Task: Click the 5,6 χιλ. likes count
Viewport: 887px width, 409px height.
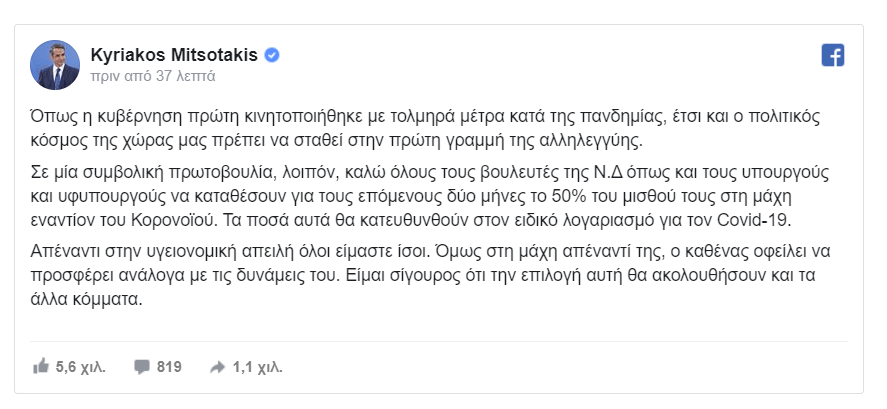Action: tap(81, 367)
